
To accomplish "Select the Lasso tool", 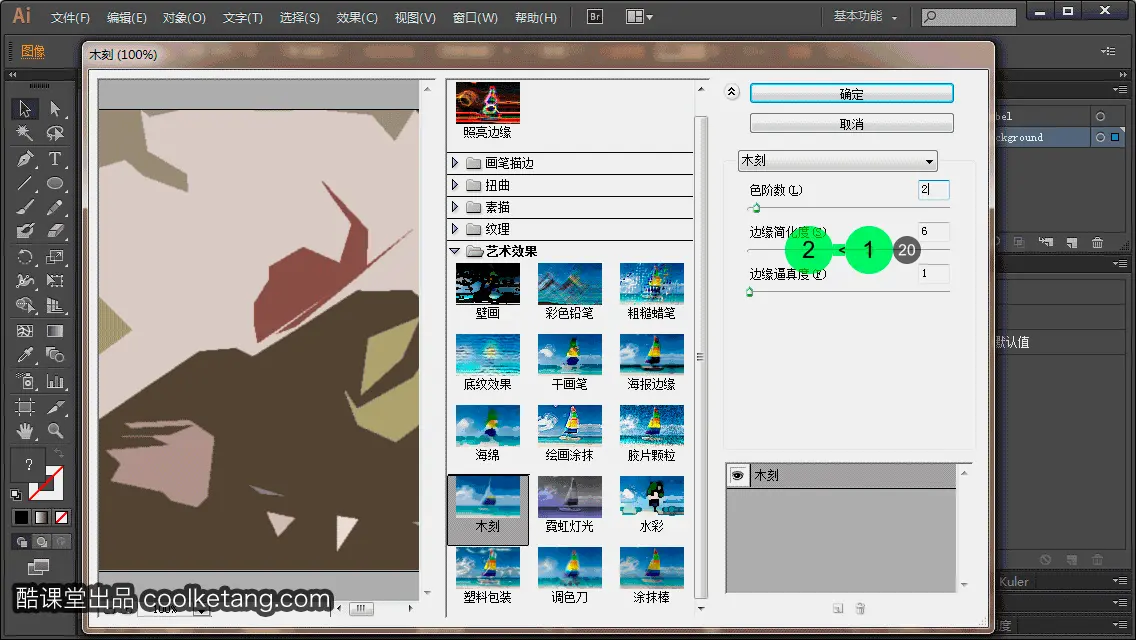I will [55, 133].
